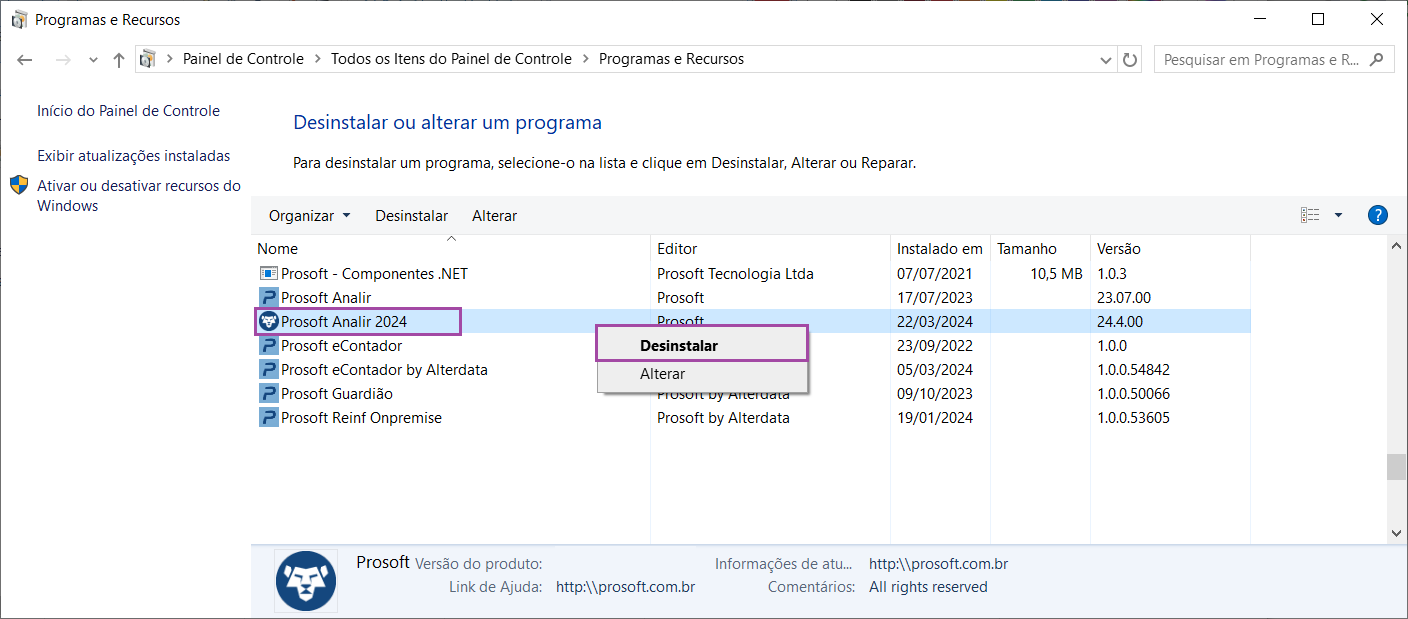
Task: Click Prosoft Tecnologia Ltda editor cell
Action: 735,274
